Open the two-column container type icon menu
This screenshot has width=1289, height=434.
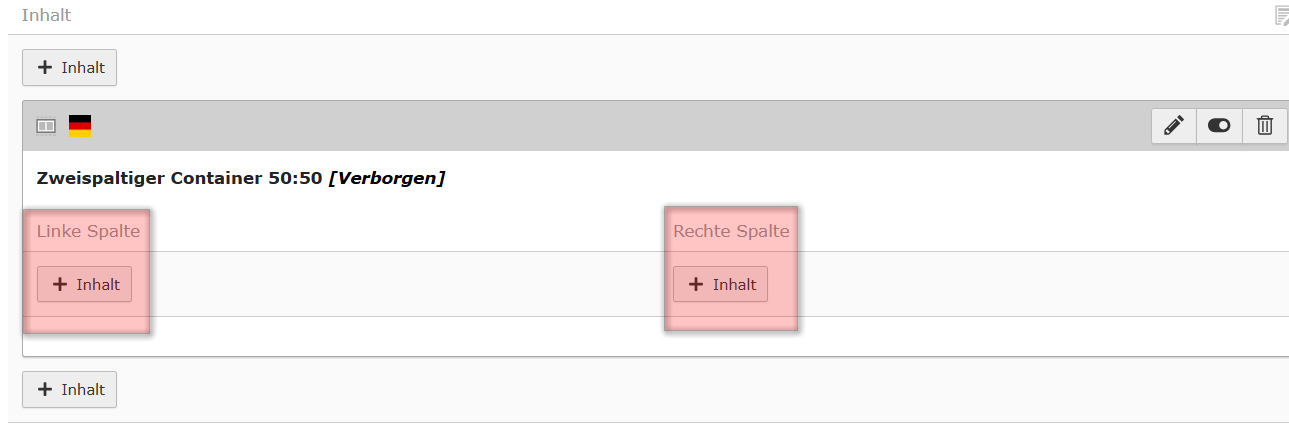pos(46,126)
